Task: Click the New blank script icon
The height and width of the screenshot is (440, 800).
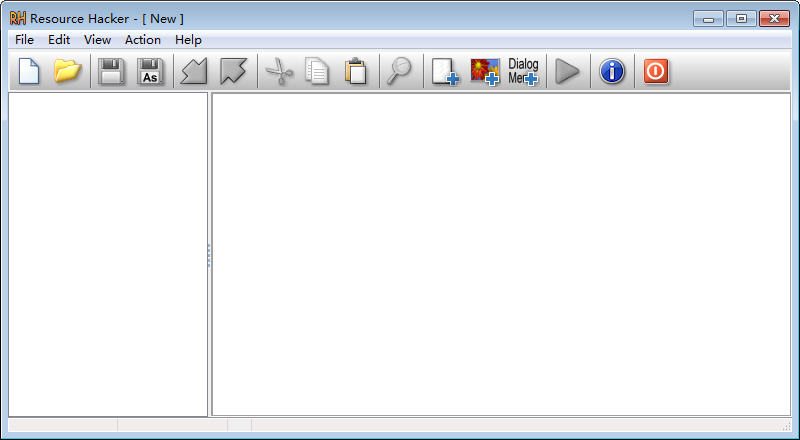Action: click(x=29, y=71)
